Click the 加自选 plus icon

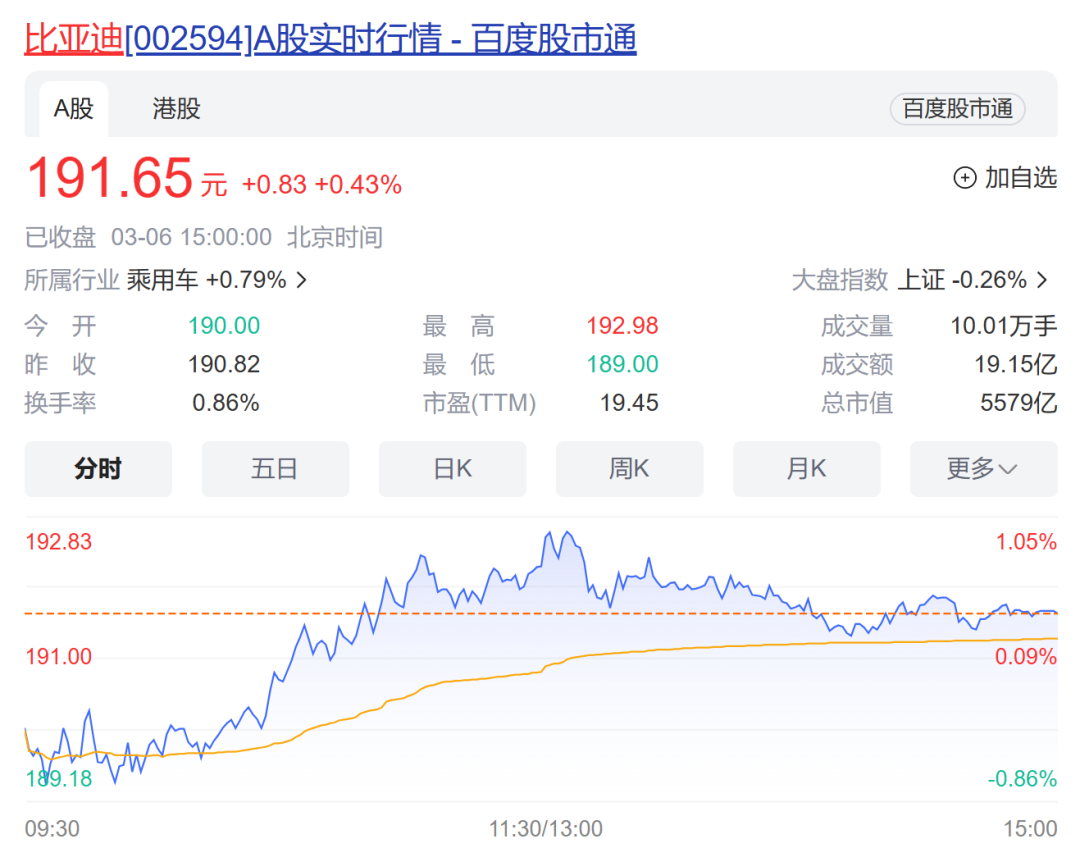point(963,177)
